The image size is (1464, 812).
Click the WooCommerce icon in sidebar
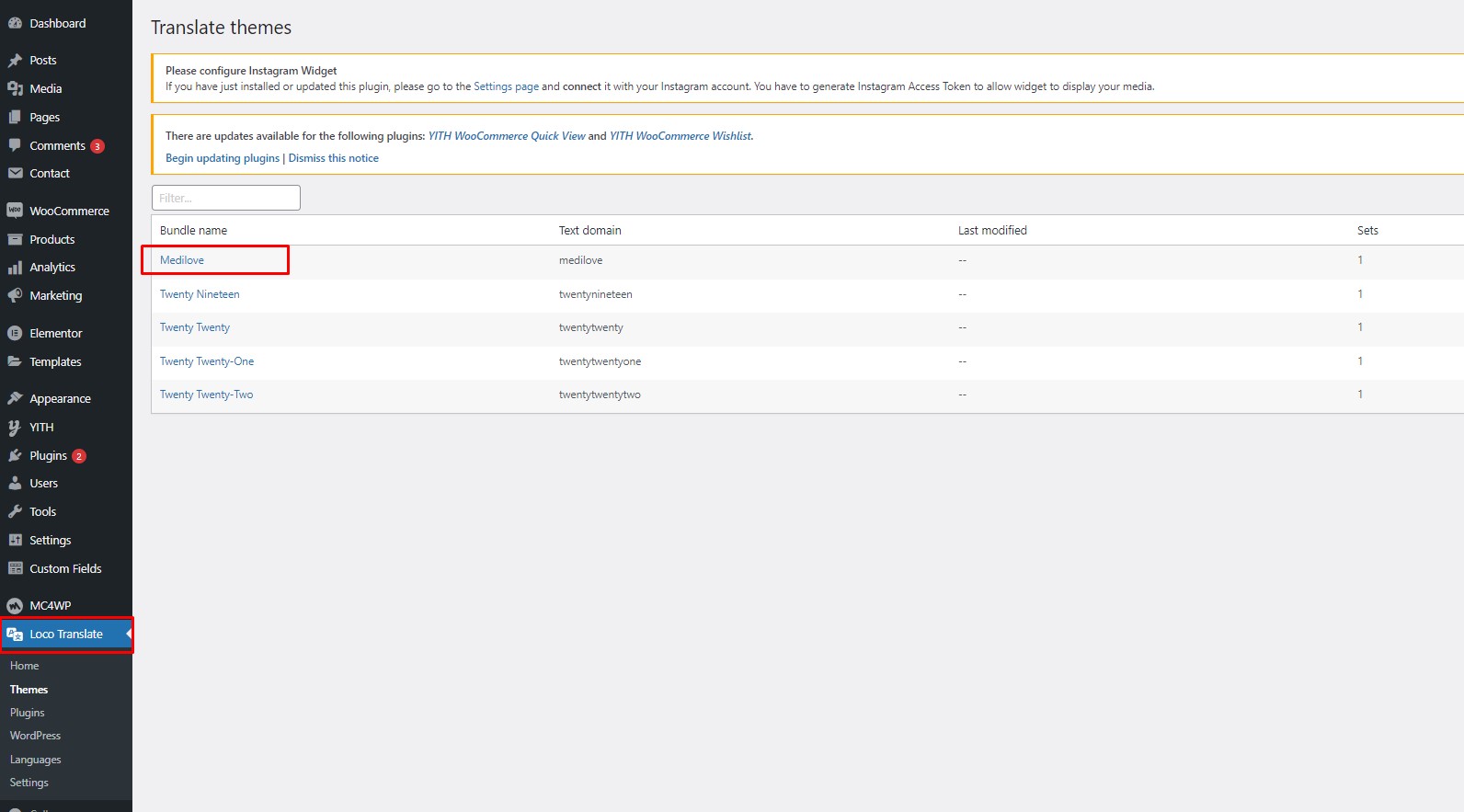coord(15,211)
